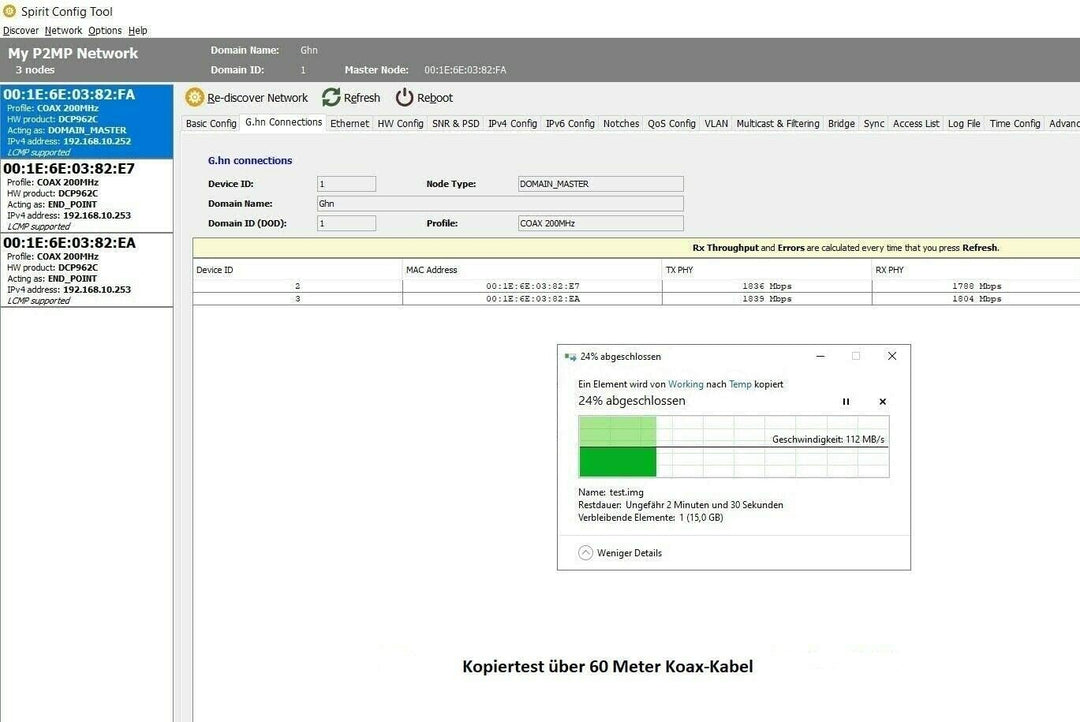The height and width of the screenshot is (722, 1080).
Task: Open the Help menu
Action: click(138, 30)
